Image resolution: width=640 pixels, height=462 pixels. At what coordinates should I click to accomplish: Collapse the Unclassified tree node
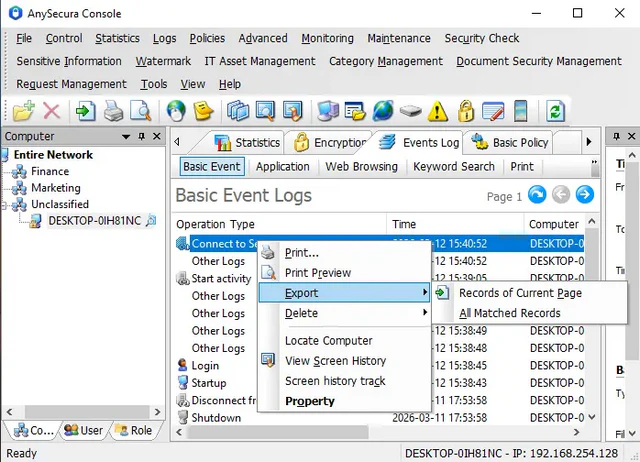click(4, 205)
